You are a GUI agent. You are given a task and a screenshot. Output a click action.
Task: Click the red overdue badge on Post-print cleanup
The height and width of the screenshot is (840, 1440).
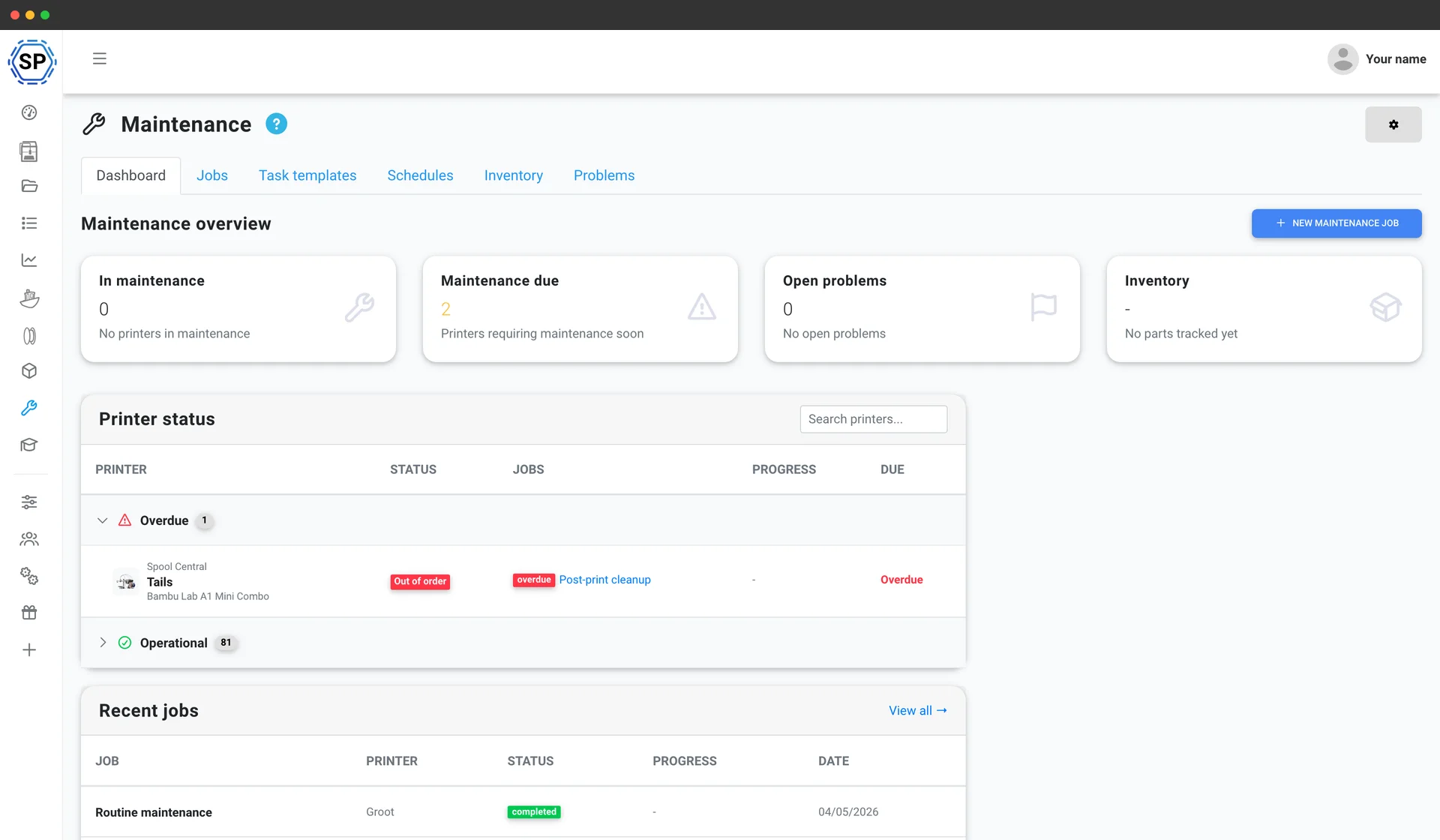point(534,580)
